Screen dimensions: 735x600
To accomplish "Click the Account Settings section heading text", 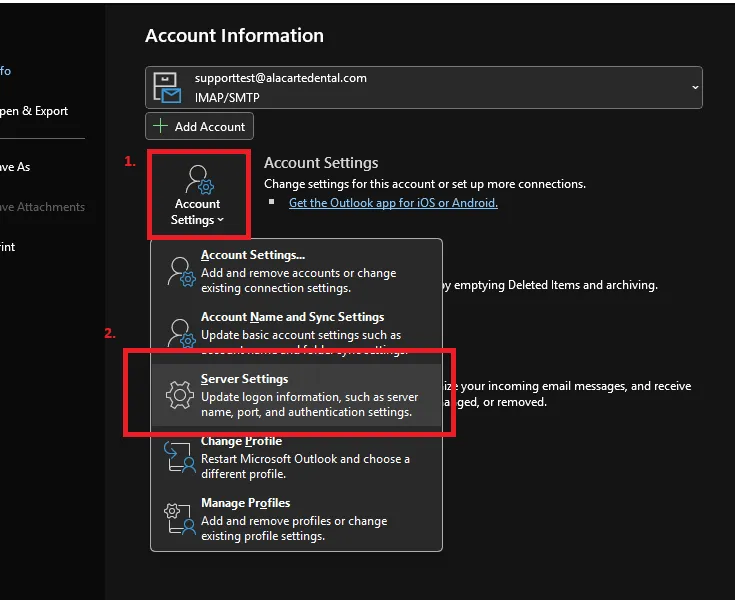I will pyautogui.click(x=321, y=163).
